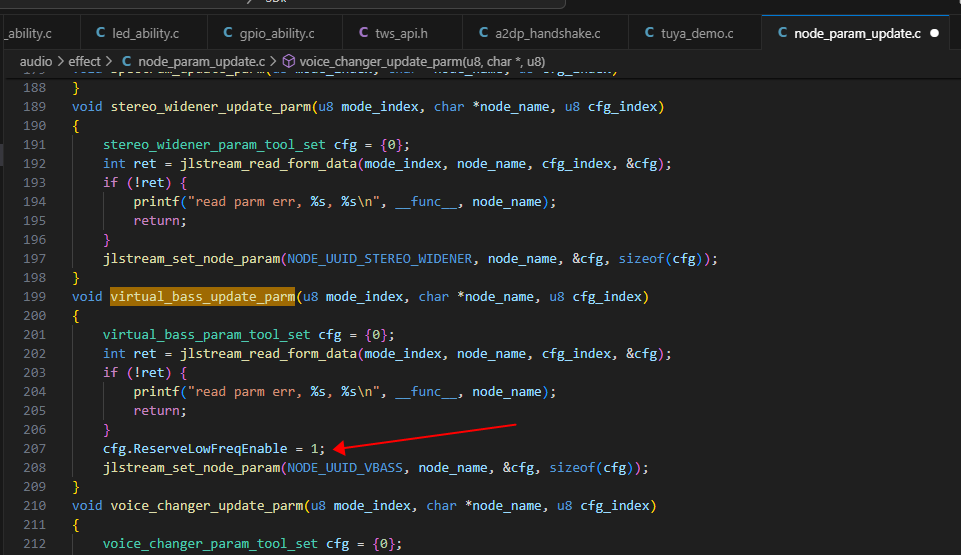Open voice_changer_update_parm symbol breadcrumb

click(x=422, y=61)
